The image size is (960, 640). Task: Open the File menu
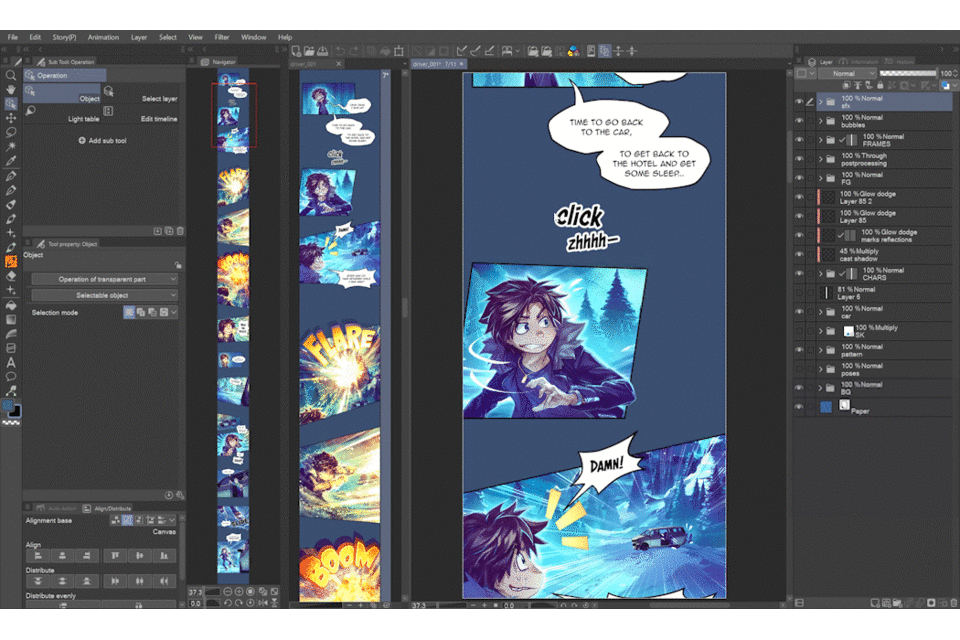coord(12,37)
